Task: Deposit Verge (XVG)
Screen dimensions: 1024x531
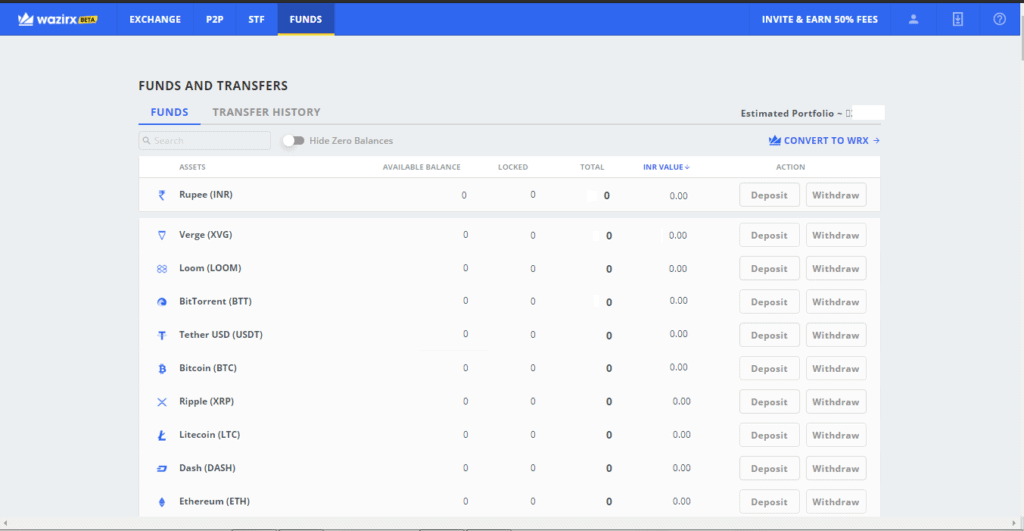Action: click(x=769, y=235)
